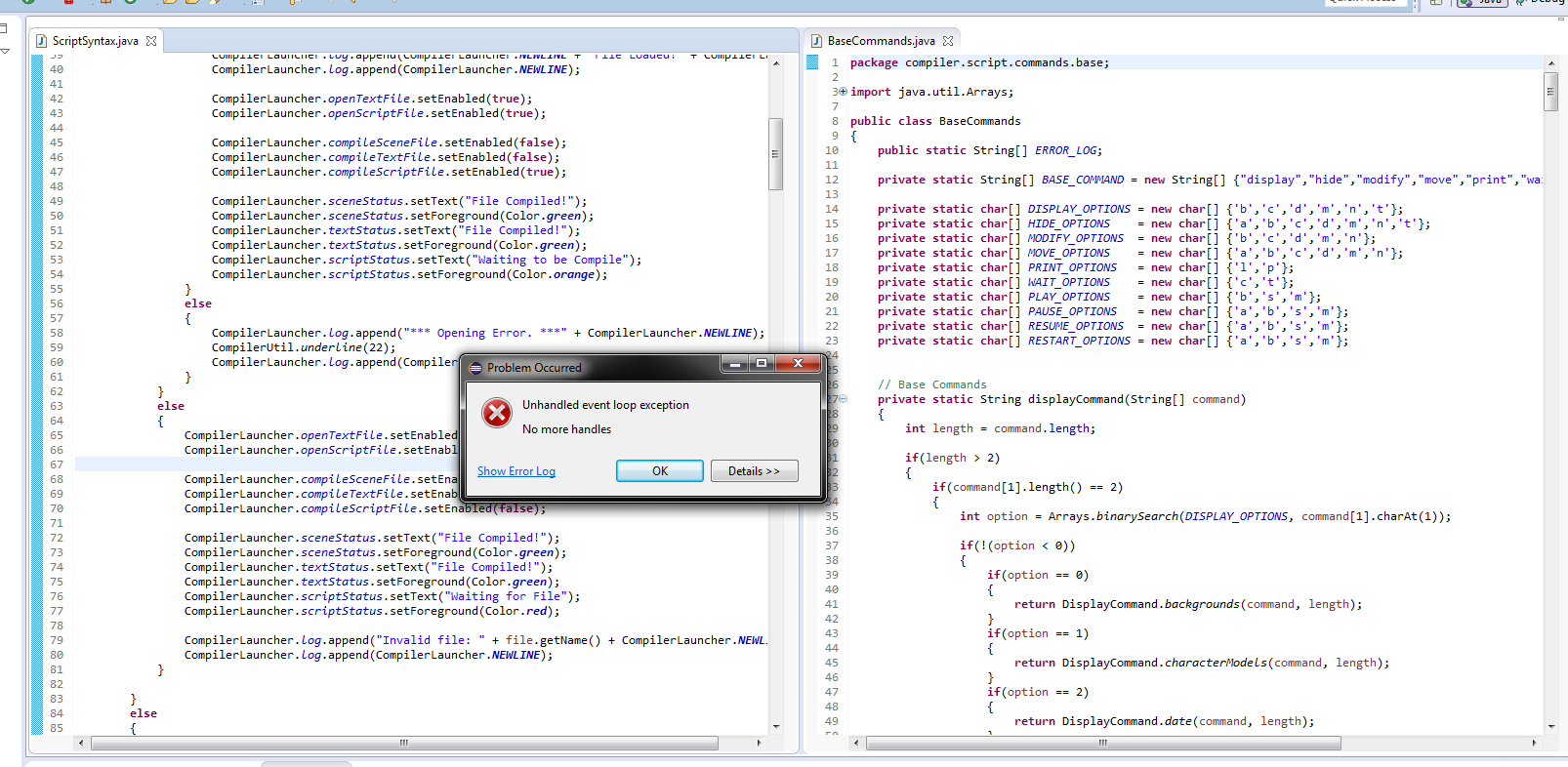Click HIDE_OPTIONS on line 15
1568x767 pixels.
point(1069,223)
